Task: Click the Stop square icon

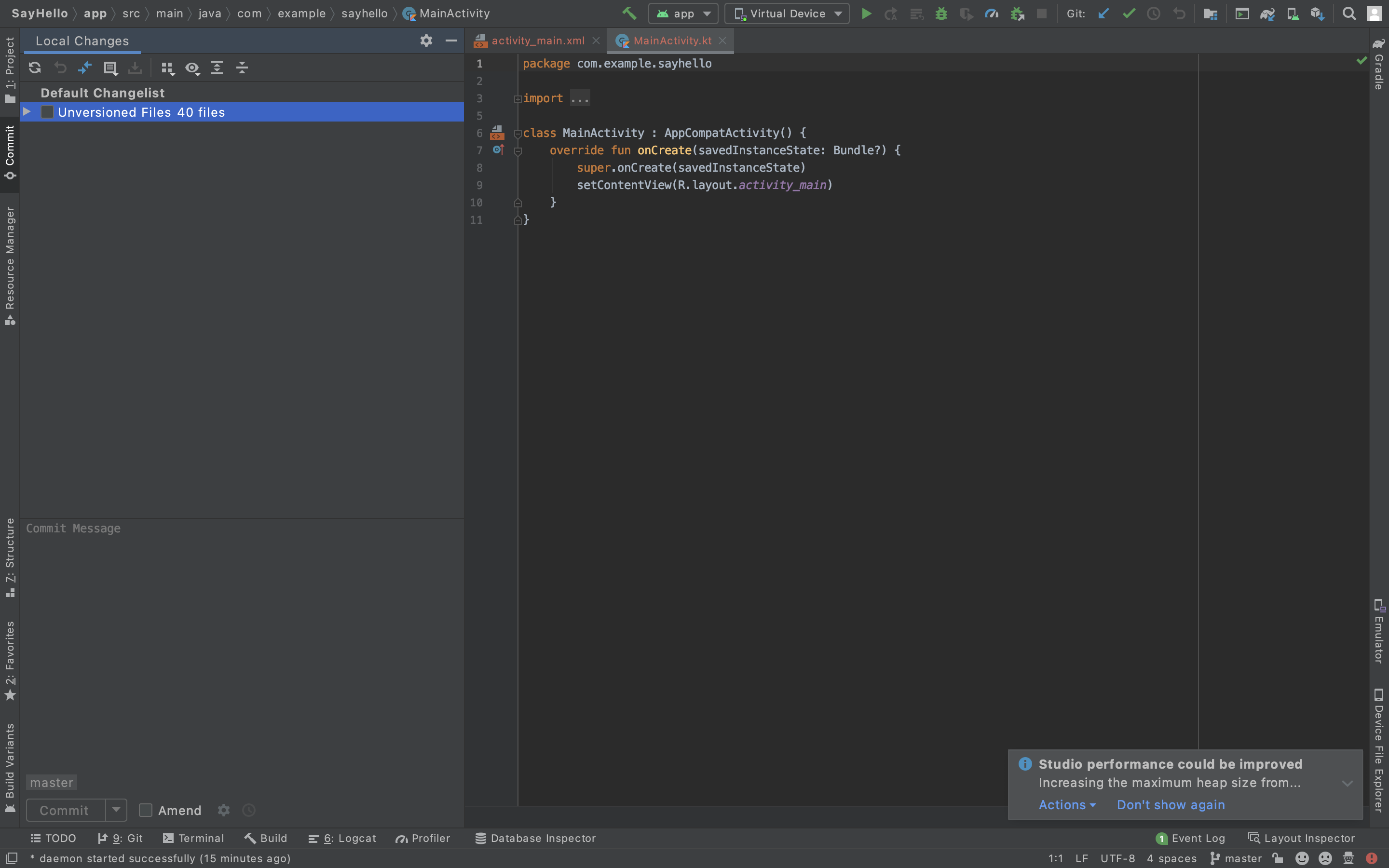Action: click(1042, 13)
